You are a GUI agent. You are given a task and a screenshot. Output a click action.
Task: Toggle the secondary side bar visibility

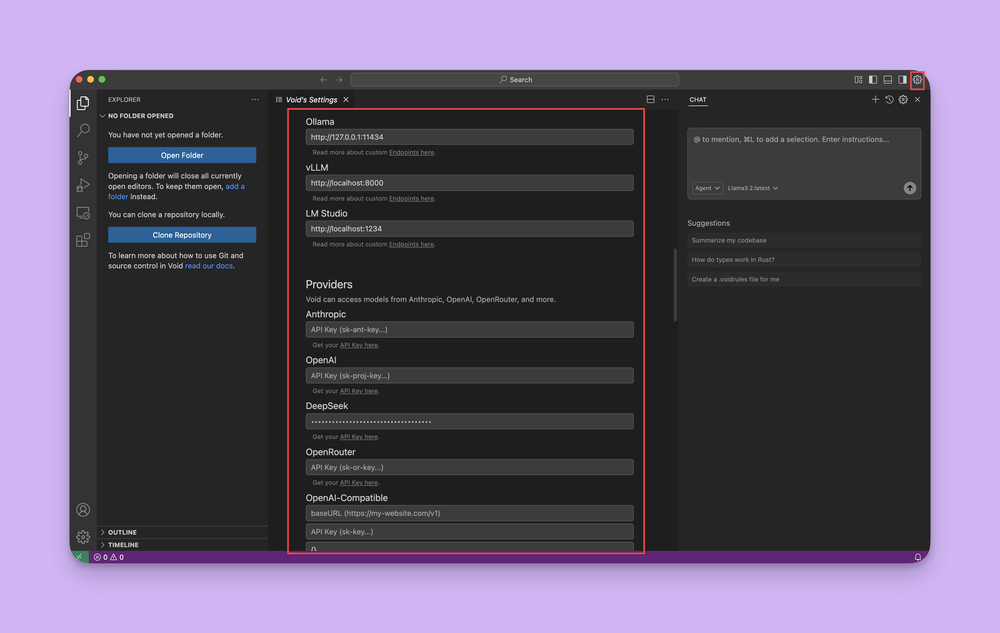[x=902, y=80]
